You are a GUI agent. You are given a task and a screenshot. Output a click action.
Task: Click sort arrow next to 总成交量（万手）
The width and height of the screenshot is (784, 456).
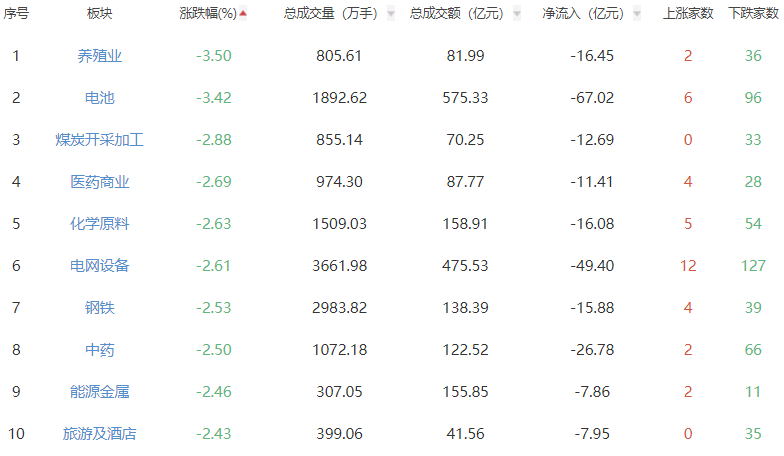pyautogui.click(x=390, y=15)
